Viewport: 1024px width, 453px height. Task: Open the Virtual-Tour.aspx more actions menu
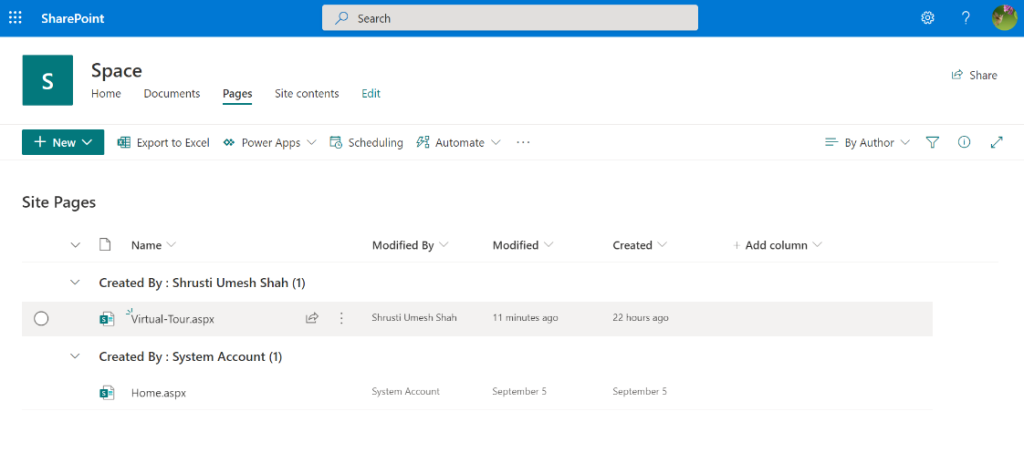(x=341, y=319)
